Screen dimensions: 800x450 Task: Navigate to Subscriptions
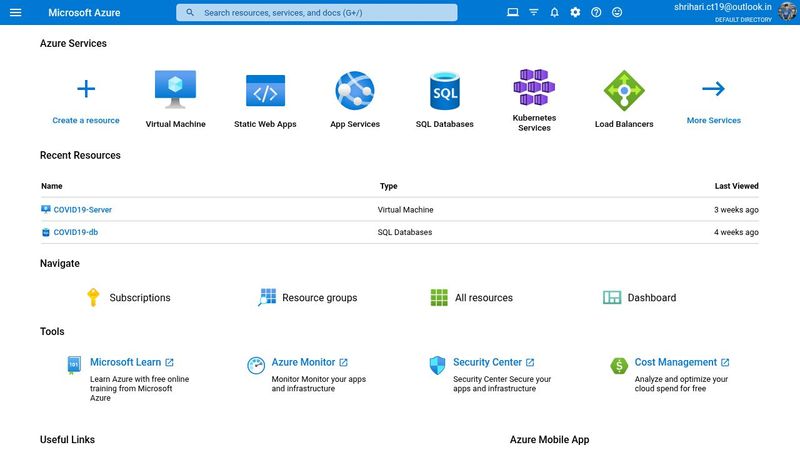click(140, 297)
